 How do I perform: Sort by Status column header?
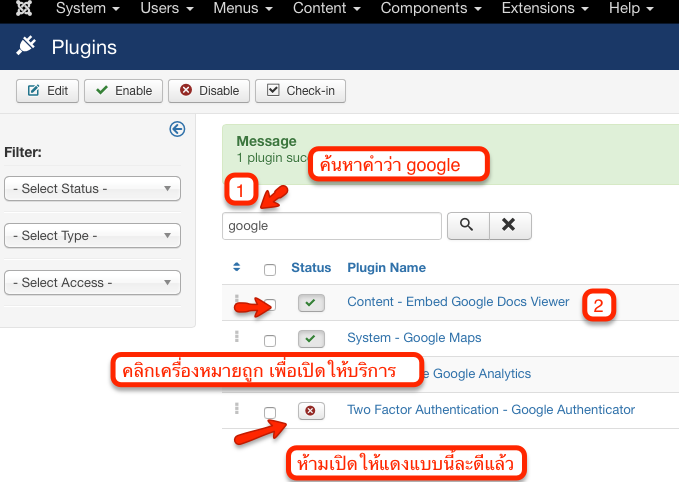click(311, 268)
